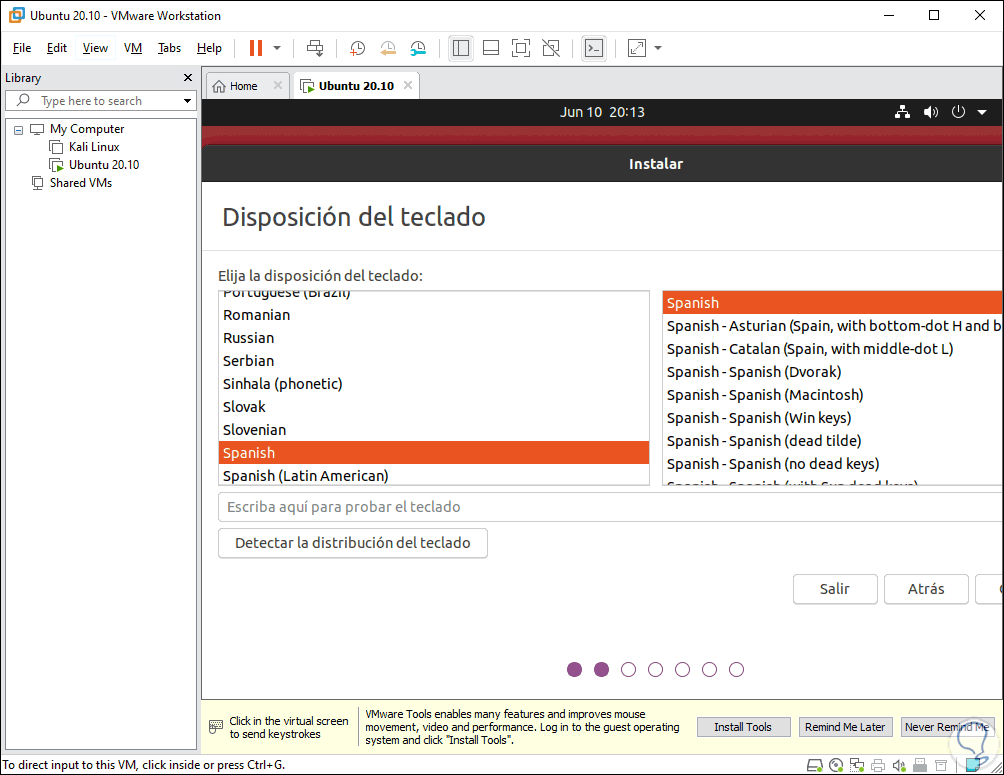Screen dimensions: 1004x775
Task: Open the Tabs menu
Action: (169, 48)
